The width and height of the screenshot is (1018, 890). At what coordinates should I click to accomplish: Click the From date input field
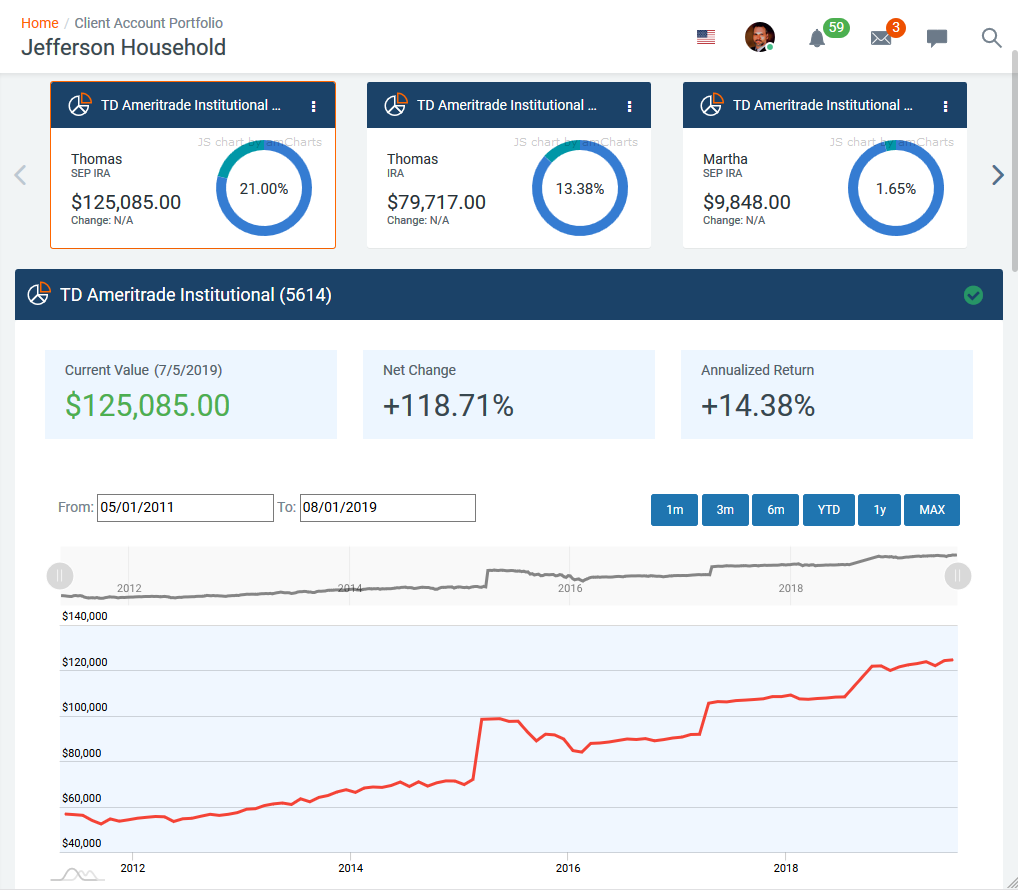coord(185,508)
